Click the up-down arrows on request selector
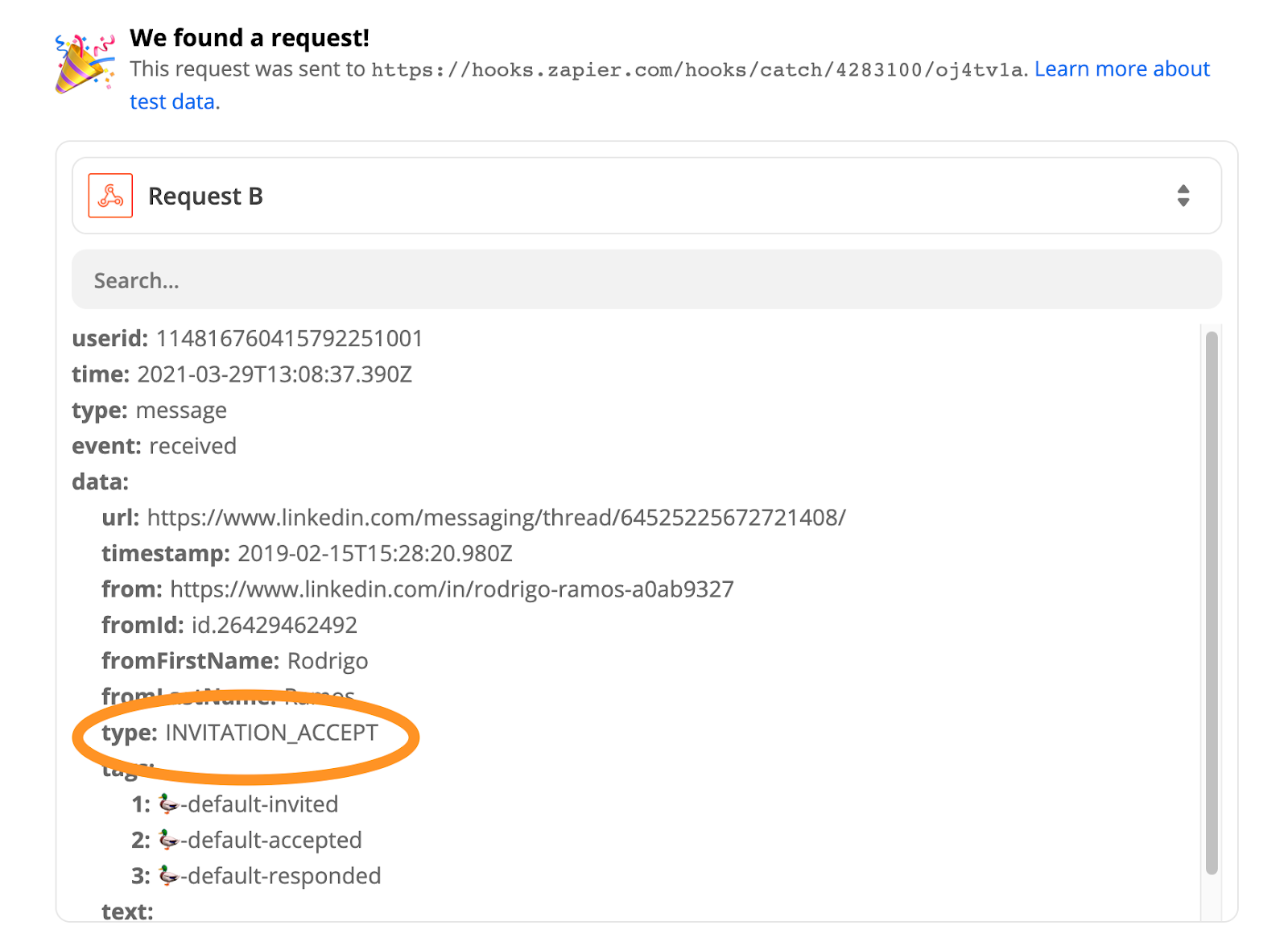Image resolution: width=1288 pixels, height=942 pixels. tap(1183, 196)
